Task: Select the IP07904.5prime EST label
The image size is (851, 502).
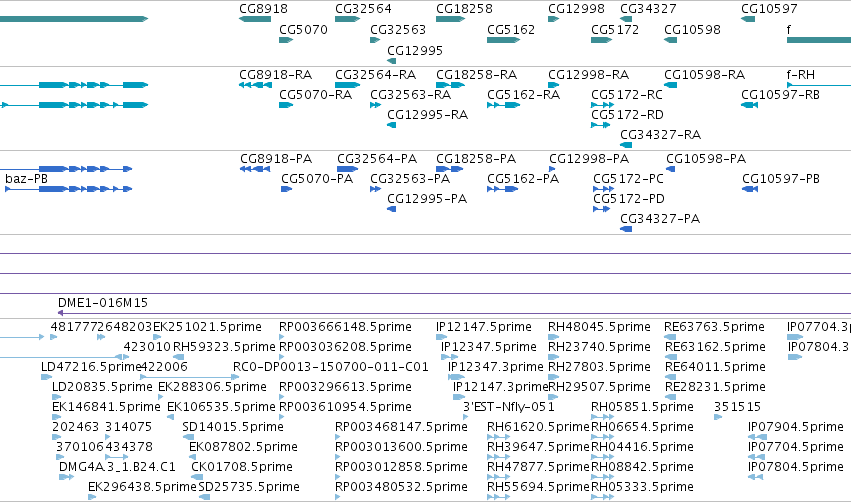Action: pyautogui.click(x=796, y=427)
